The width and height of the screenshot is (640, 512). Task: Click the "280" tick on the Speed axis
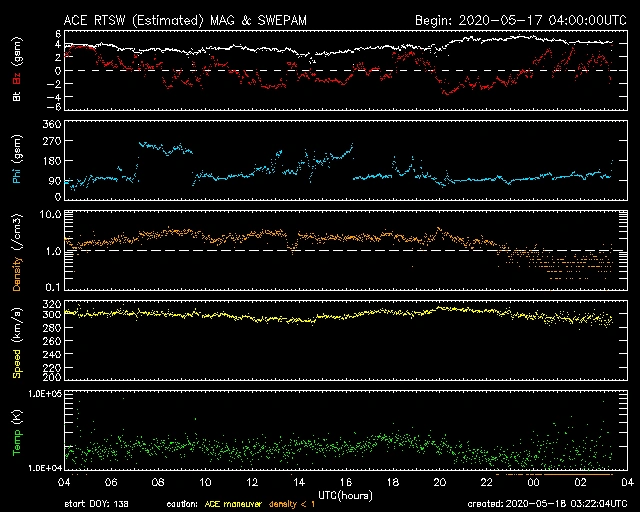[x=52, y=328]
